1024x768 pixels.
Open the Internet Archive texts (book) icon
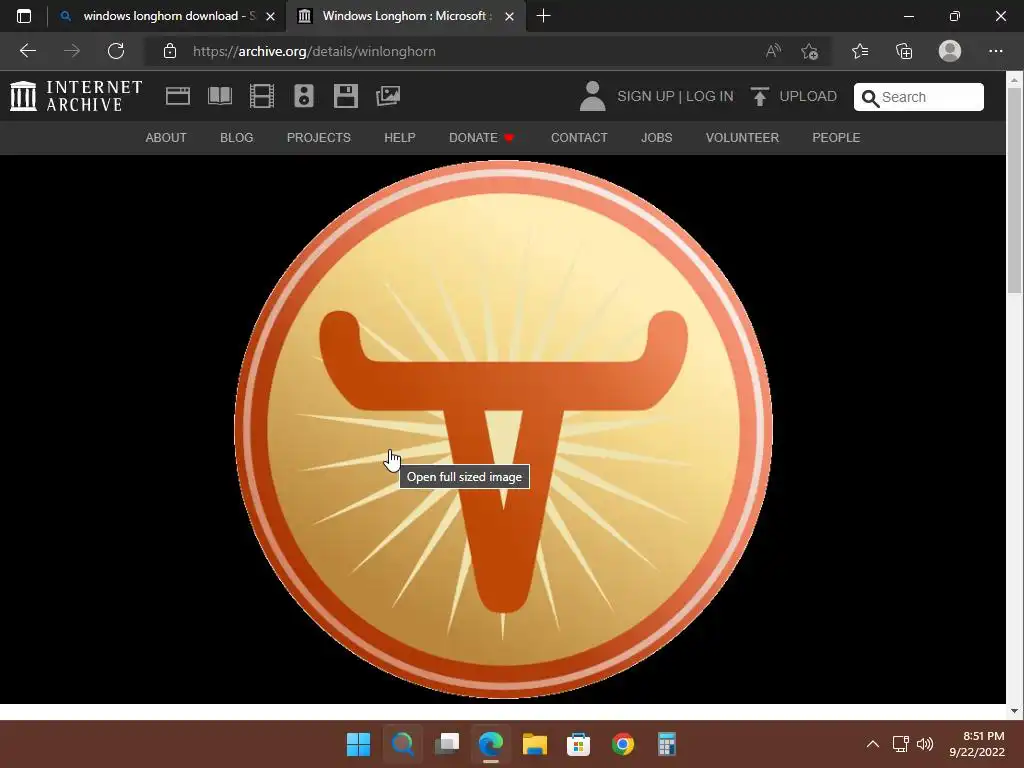(x=220, y=96)
